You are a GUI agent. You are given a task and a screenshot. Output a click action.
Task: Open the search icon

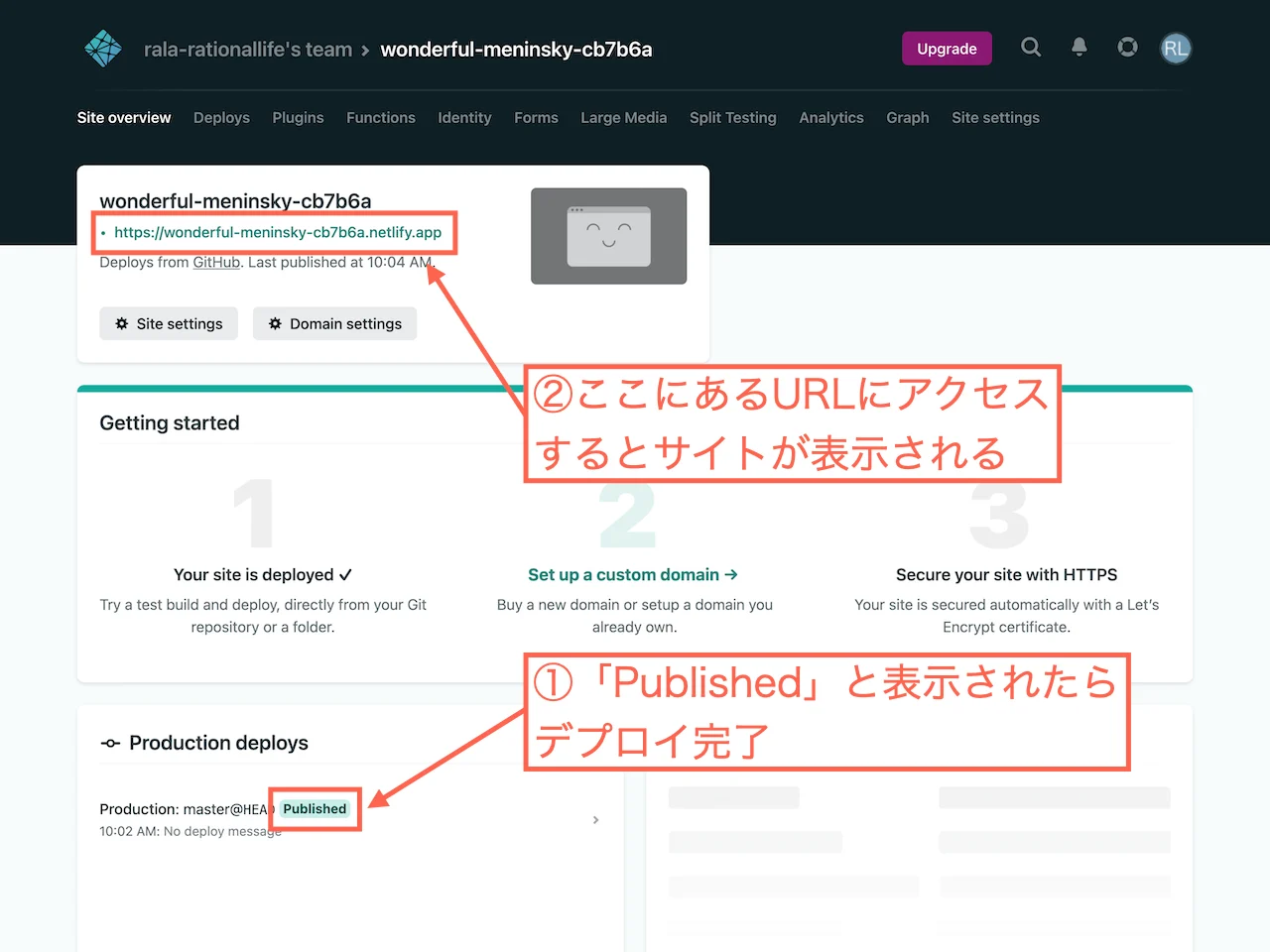[x=1031, y=48]
